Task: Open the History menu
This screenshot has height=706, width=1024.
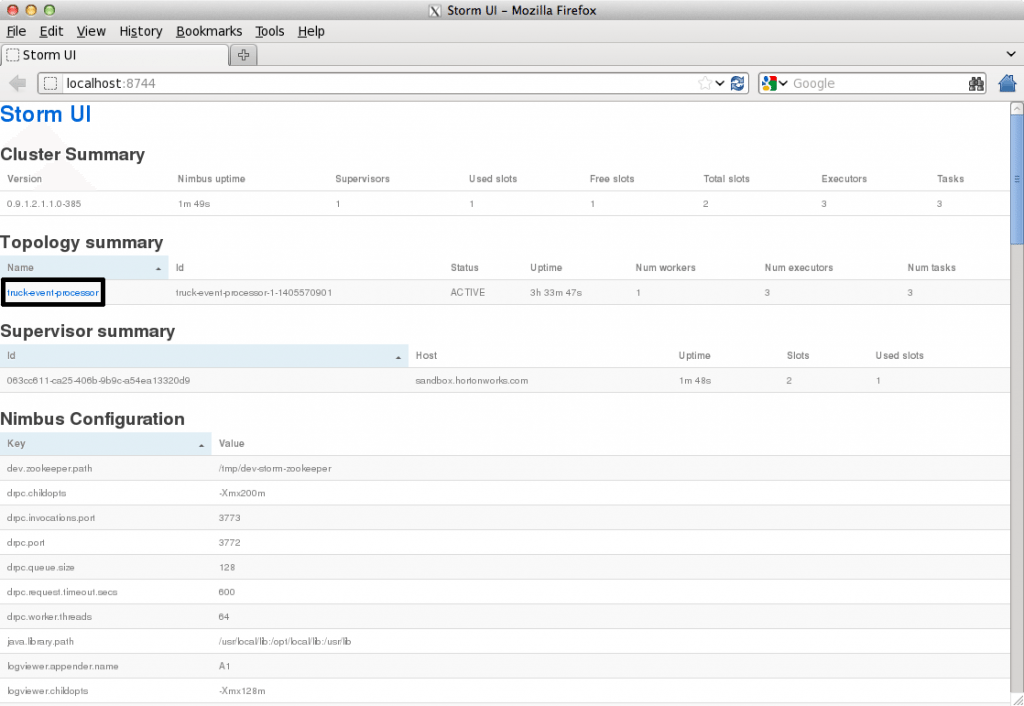Action: (140, 31)
